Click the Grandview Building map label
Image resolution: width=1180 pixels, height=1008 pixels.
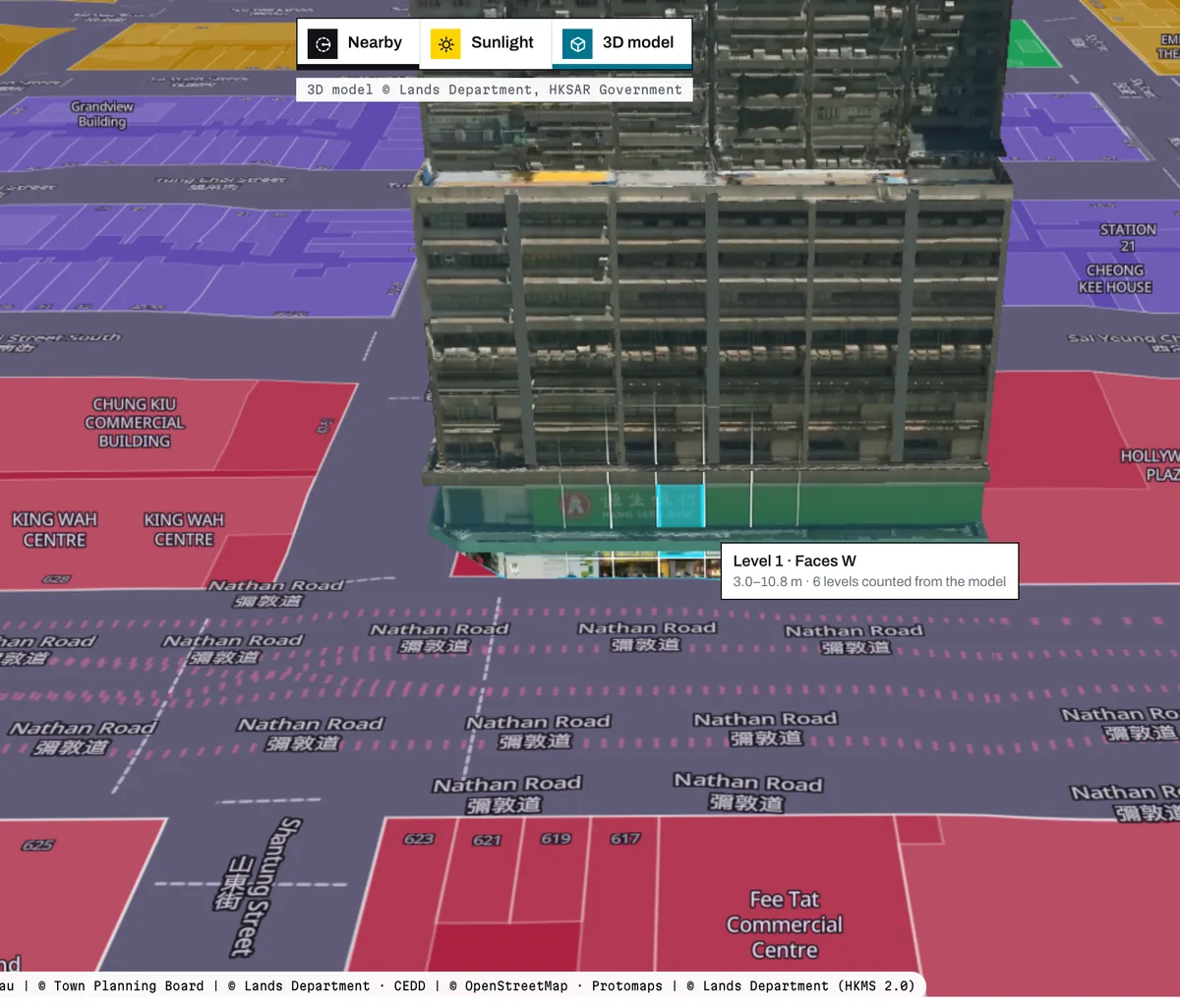point(102,114)
